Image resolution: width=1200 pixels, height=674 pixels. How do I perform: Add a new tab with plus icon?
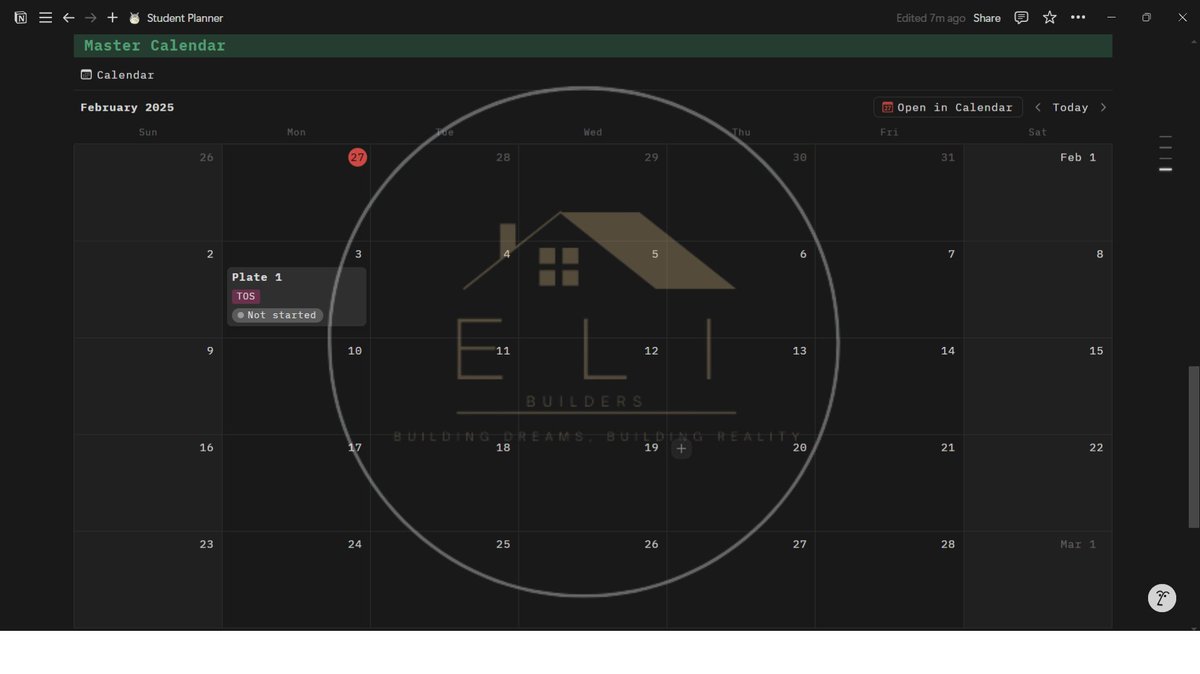[x=112, y=18]
